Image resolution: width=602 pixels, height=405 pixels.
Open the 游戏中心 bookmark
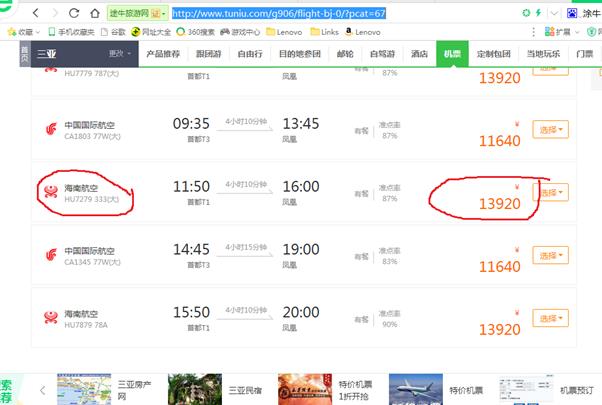tap(240, 32)
